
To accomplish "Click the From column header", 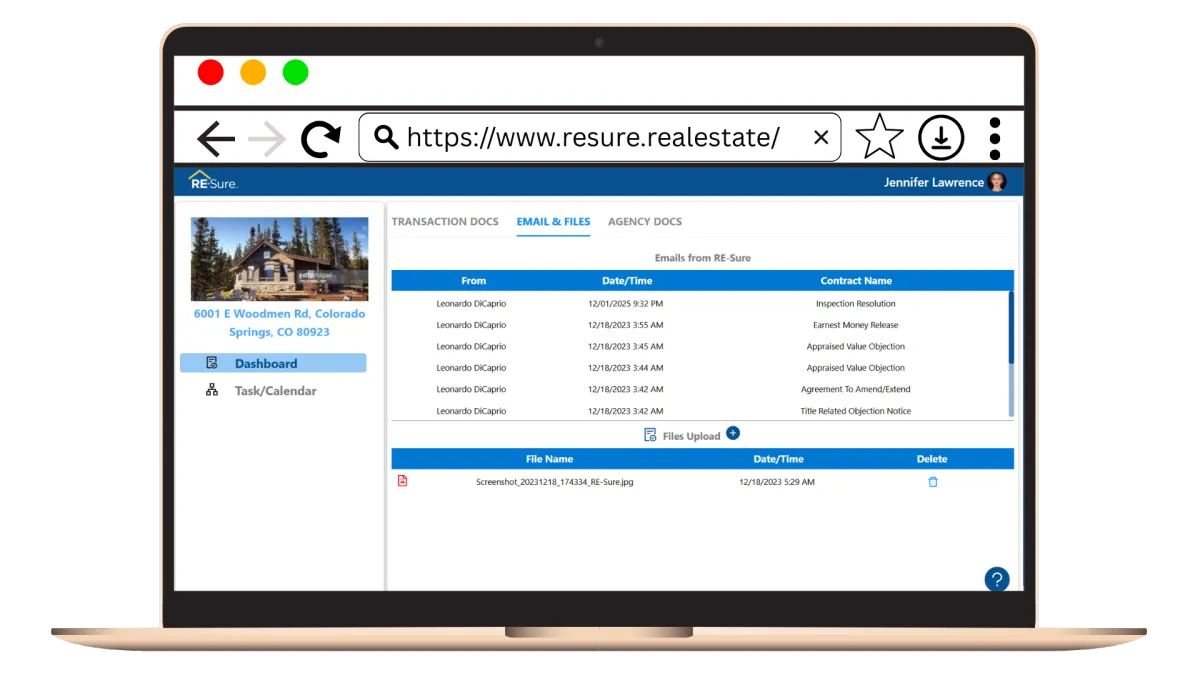I will [x=474, y=281].
